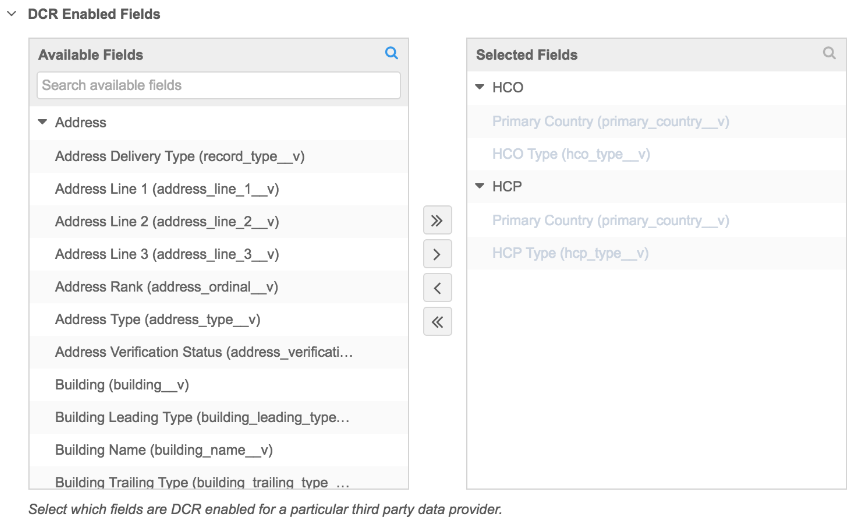The width and height of the screenshot is (861, 522).
Task: Choose the Building Name field
Action: 164,450
